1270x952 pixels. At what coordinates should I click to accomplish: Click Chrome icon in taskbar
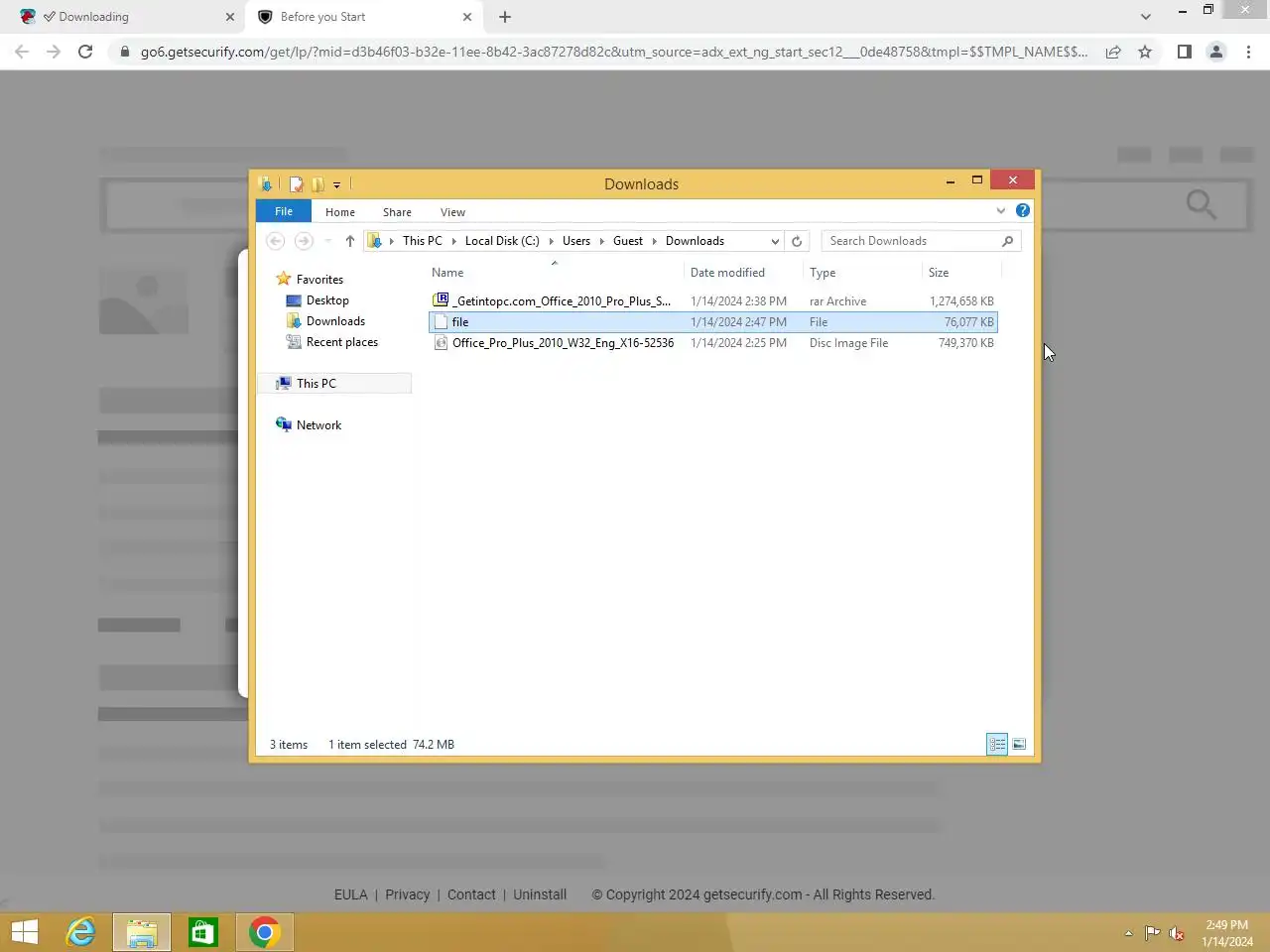pyautogui.click(x=264, y=932)
